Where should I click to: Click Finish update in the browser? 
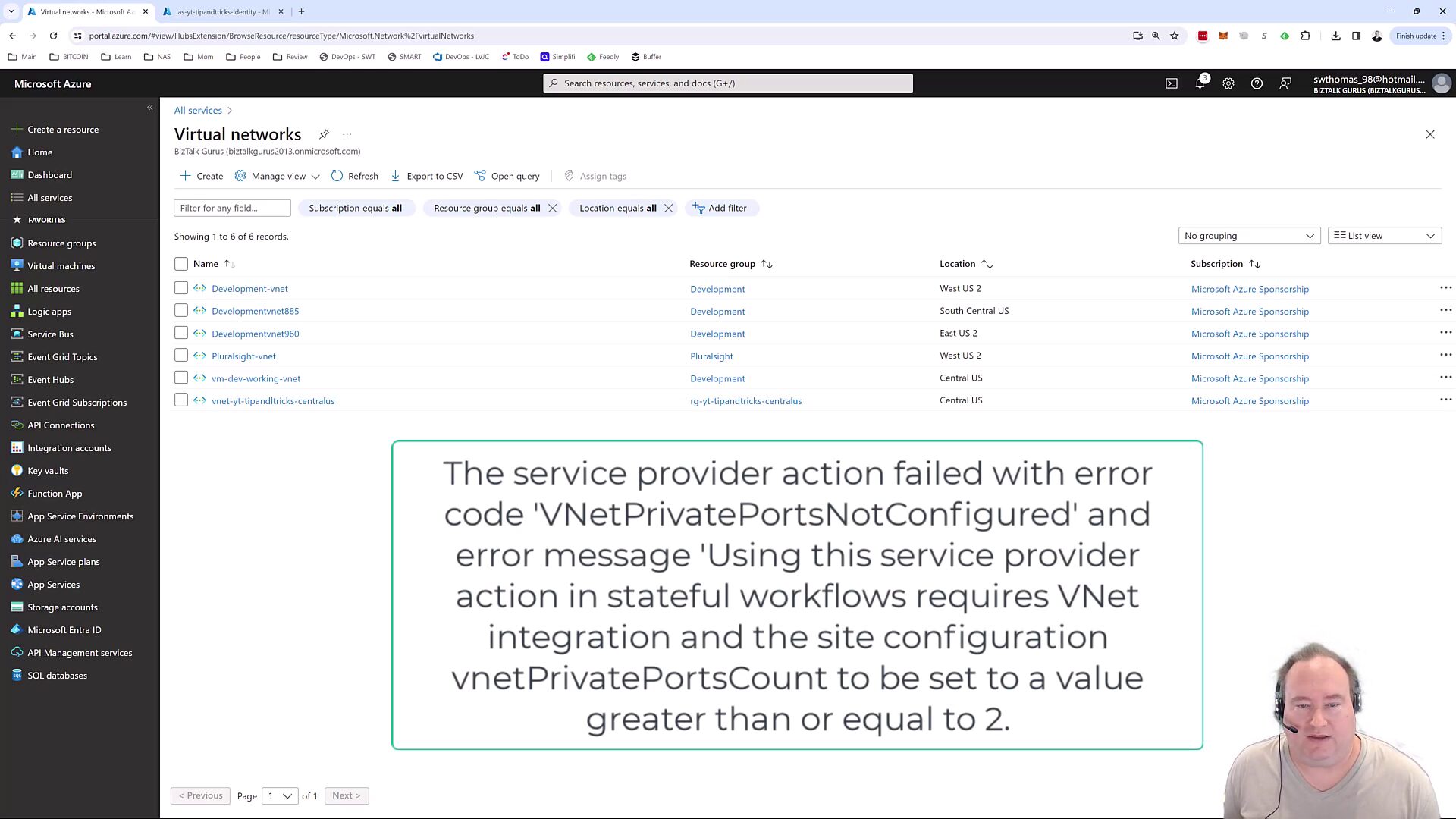click(x=1420, y=36)
